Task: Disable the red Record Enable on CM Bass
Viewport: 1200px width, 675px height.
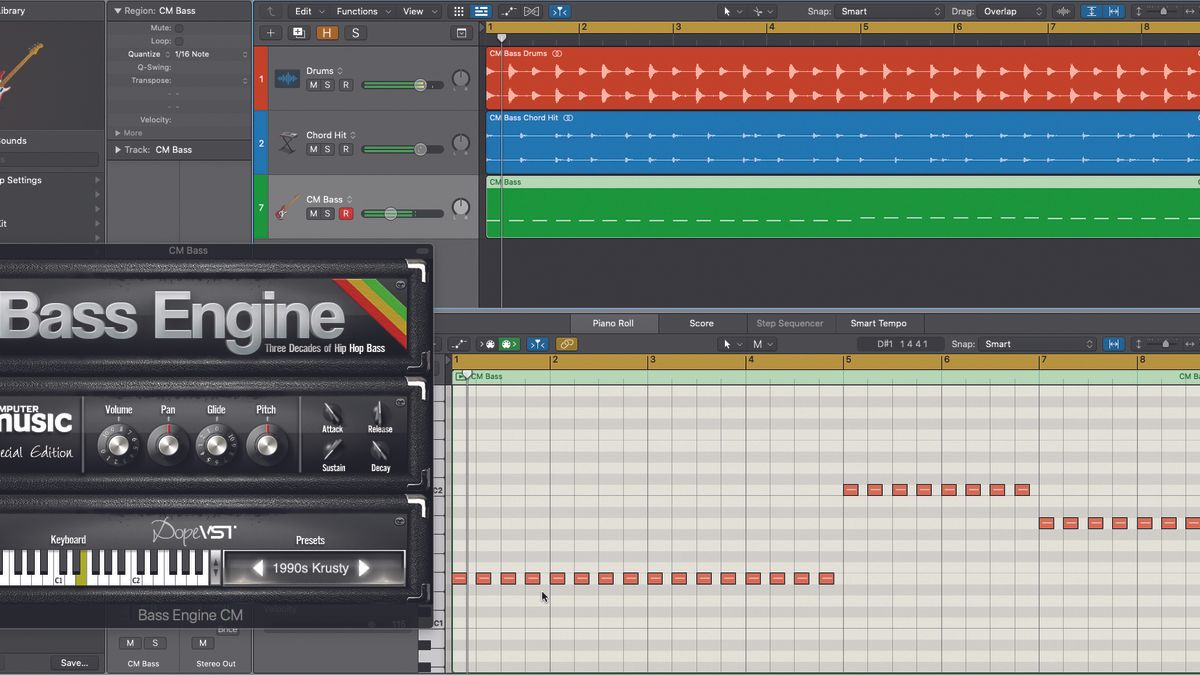Action: 346,213
